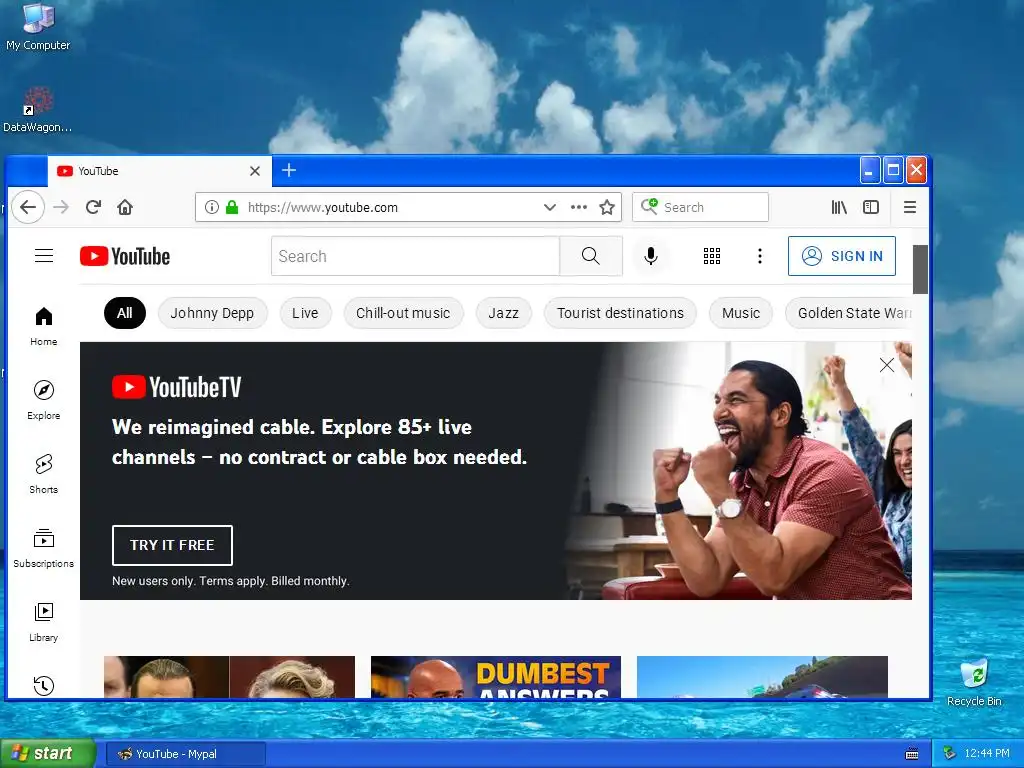Click the YouTube logo

(x=125, y=256)
